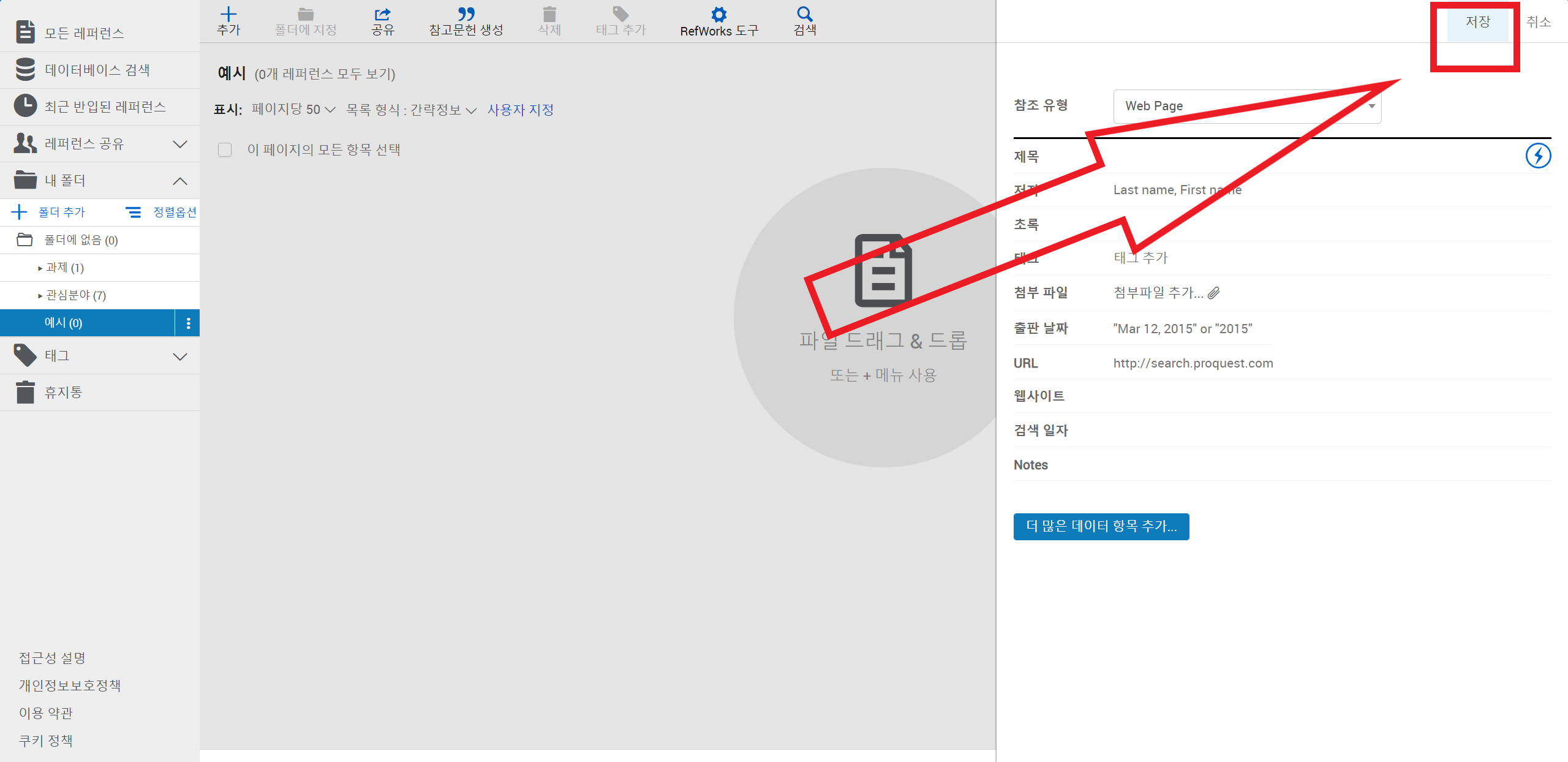Click the 저장 save button
The height and width of the screenshot is (762, 1568).
(1477, 23)
